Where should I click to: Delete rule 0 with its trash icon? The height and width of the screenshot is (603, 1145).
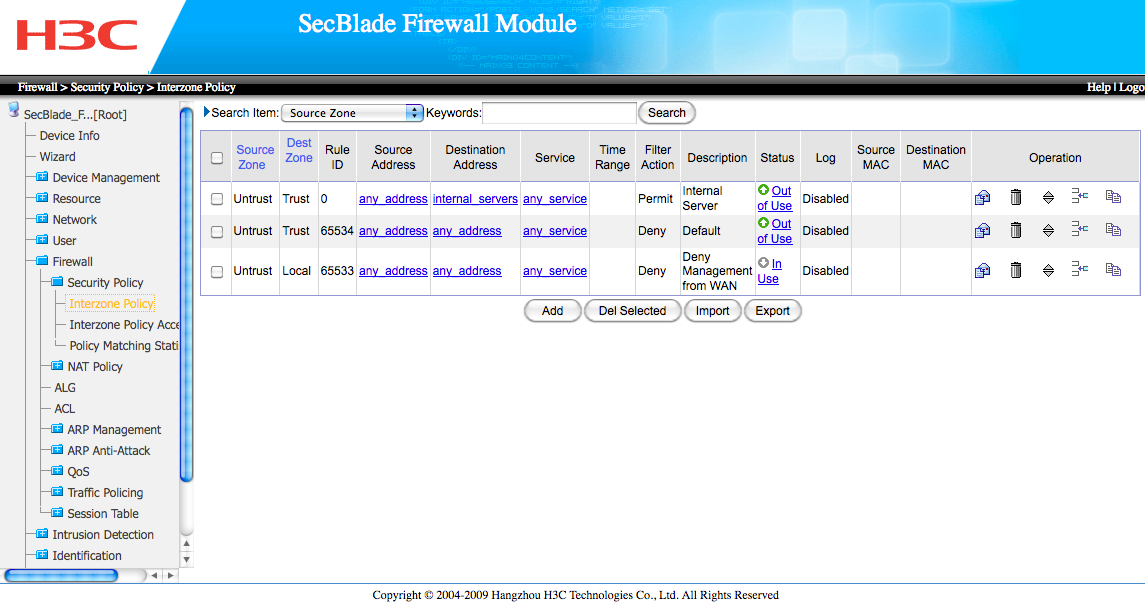1016,197
